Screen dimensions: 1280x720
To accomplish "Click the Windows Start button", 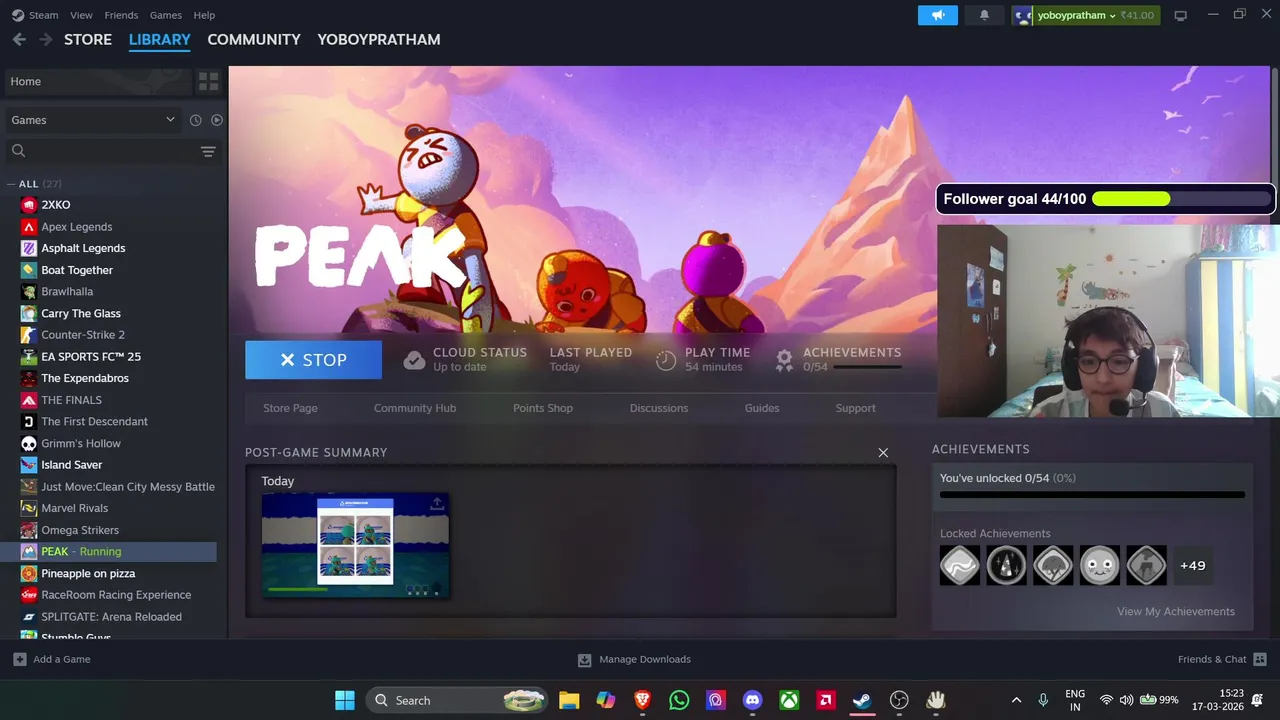I will coord(345,700).
